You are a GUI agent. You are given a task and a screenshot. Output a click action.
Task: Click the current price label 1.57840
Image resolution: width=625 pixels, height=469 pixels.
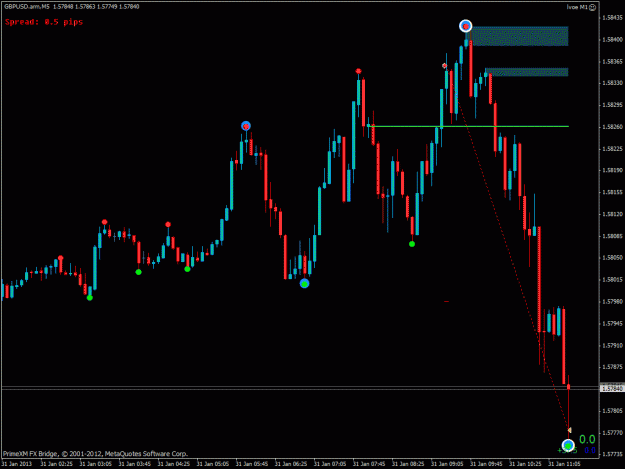pyautogui.click(x=611, y=388)
